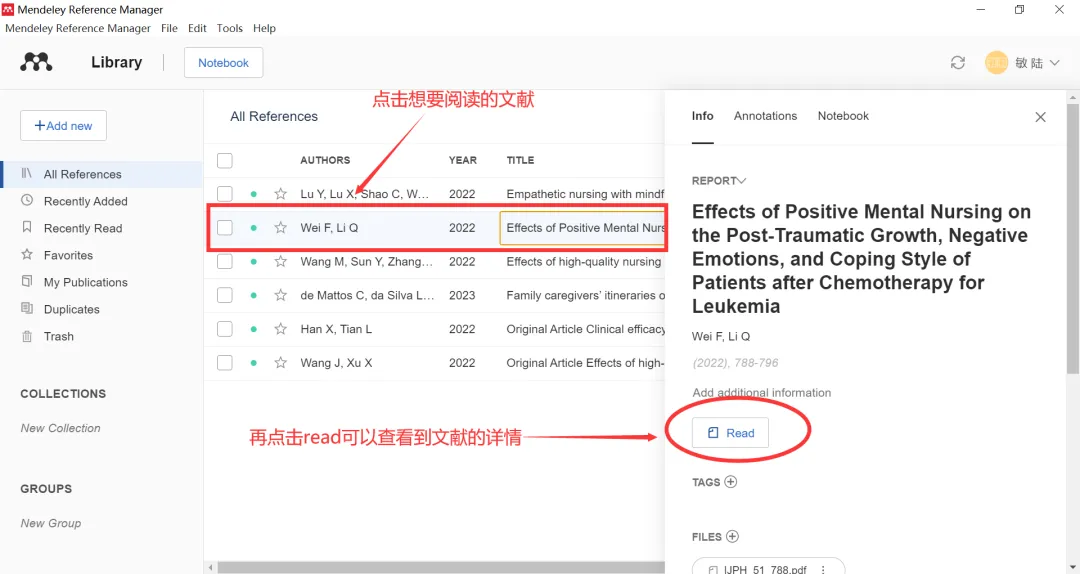Viewport: 1080px width, 574px height.
Task: Open the Mendeley Reference Manager menu
Action: click(x=78, y=28)
